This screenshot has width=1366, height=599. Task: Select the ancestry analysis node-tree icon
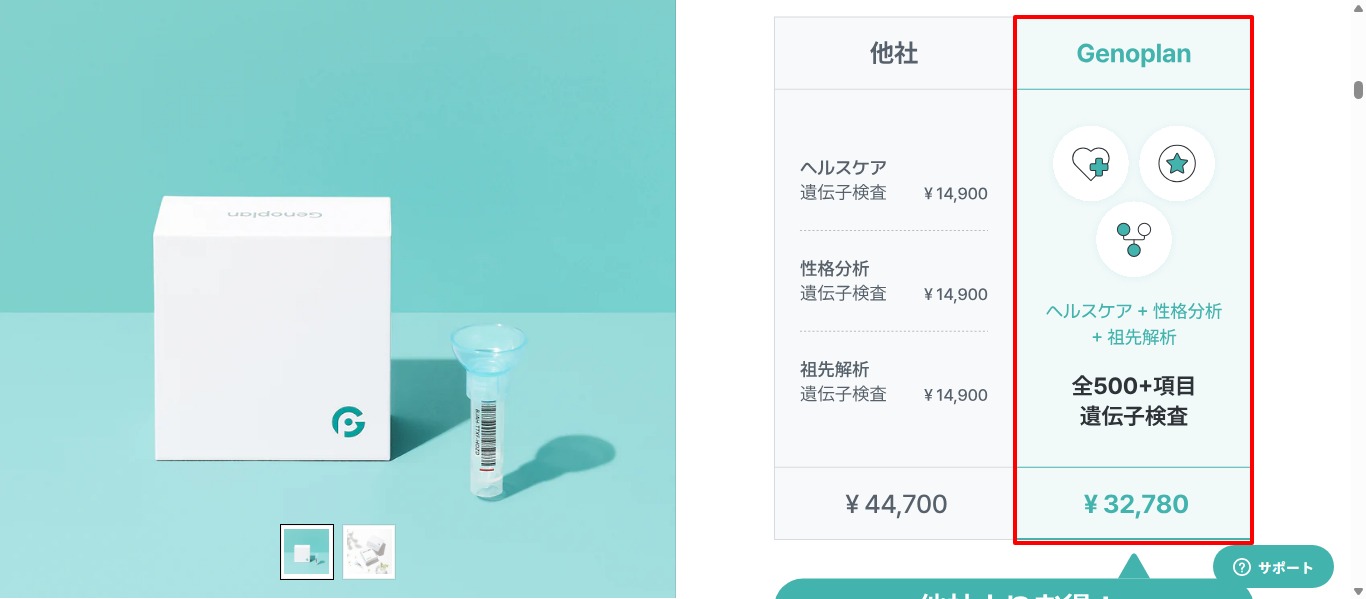[x=1133, y=239]
